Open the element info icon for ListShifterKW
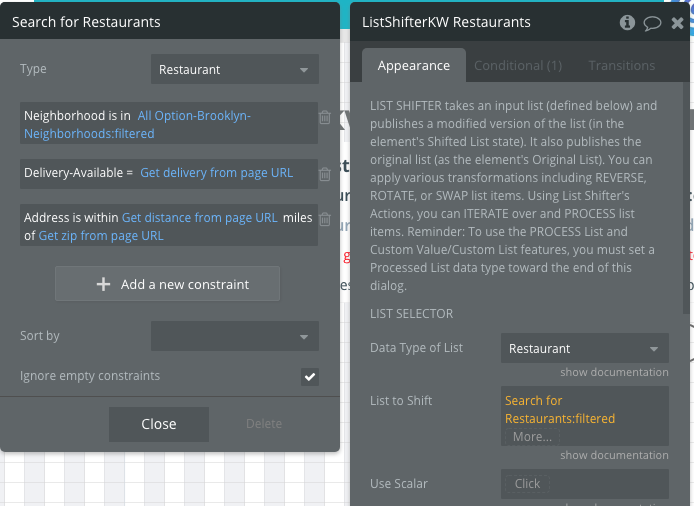Screen dimensions: 694x506 tap(628, 22)
